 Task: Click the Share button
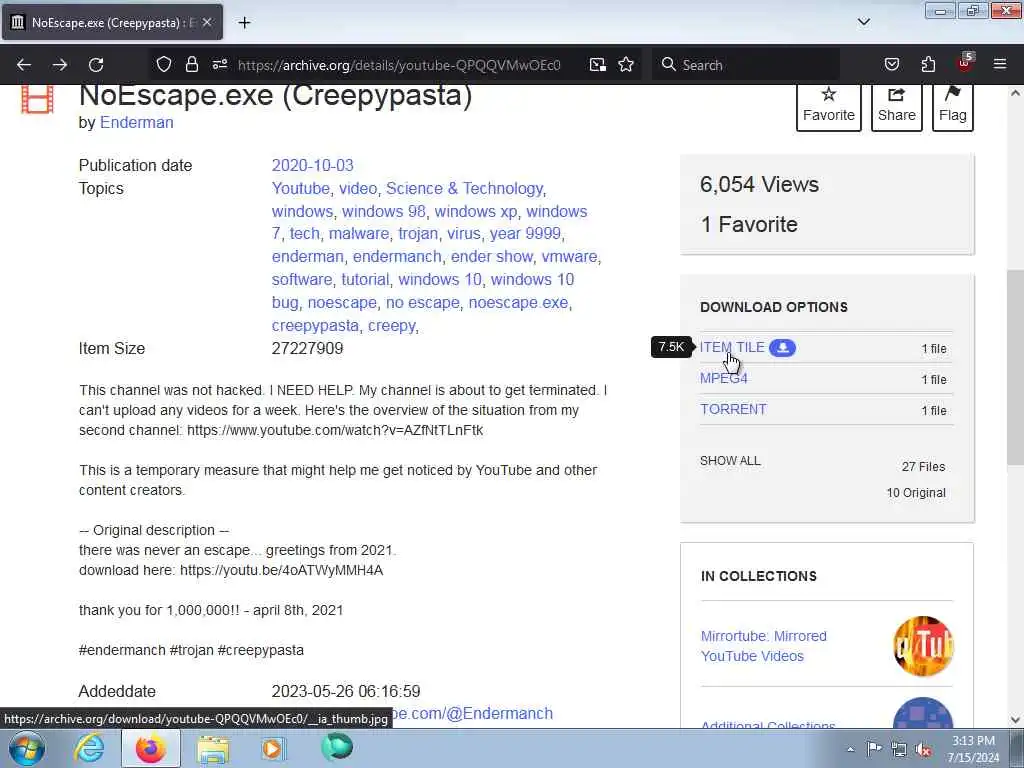[897, 106]
